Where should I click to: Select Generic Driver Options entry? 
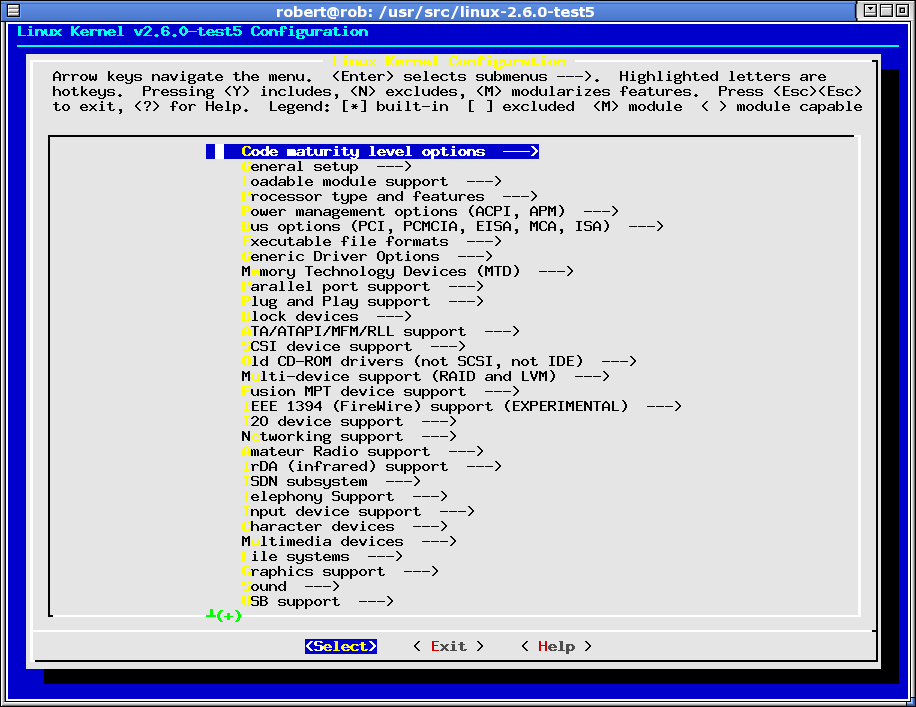pyautogui.click(x=367, y=257)
